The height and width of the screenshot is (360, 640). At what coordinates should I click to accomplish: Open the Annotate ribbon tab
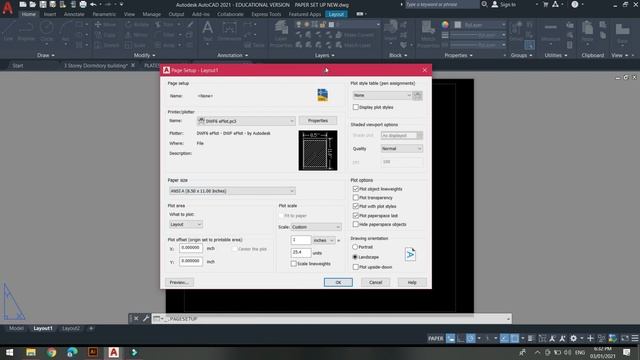74,14
